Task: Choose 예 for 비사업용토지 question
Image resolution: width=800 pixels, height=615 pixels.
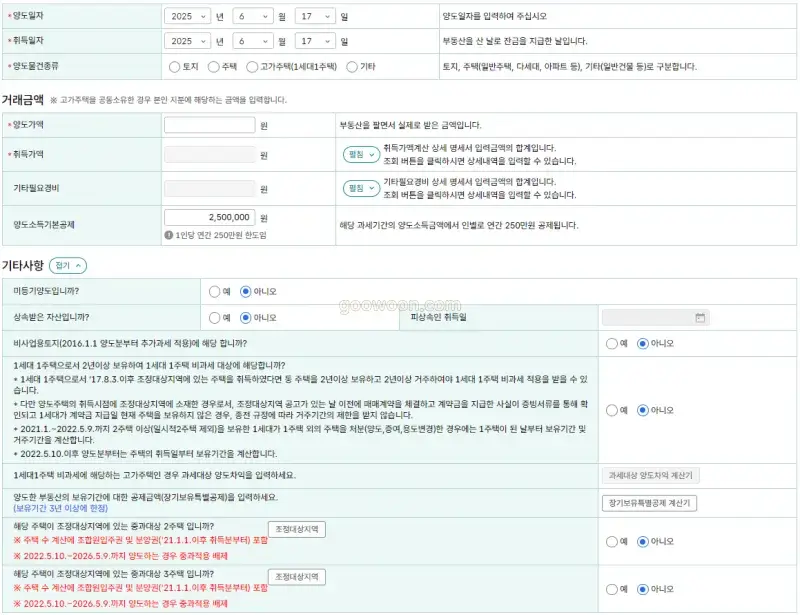Action: 612,343
